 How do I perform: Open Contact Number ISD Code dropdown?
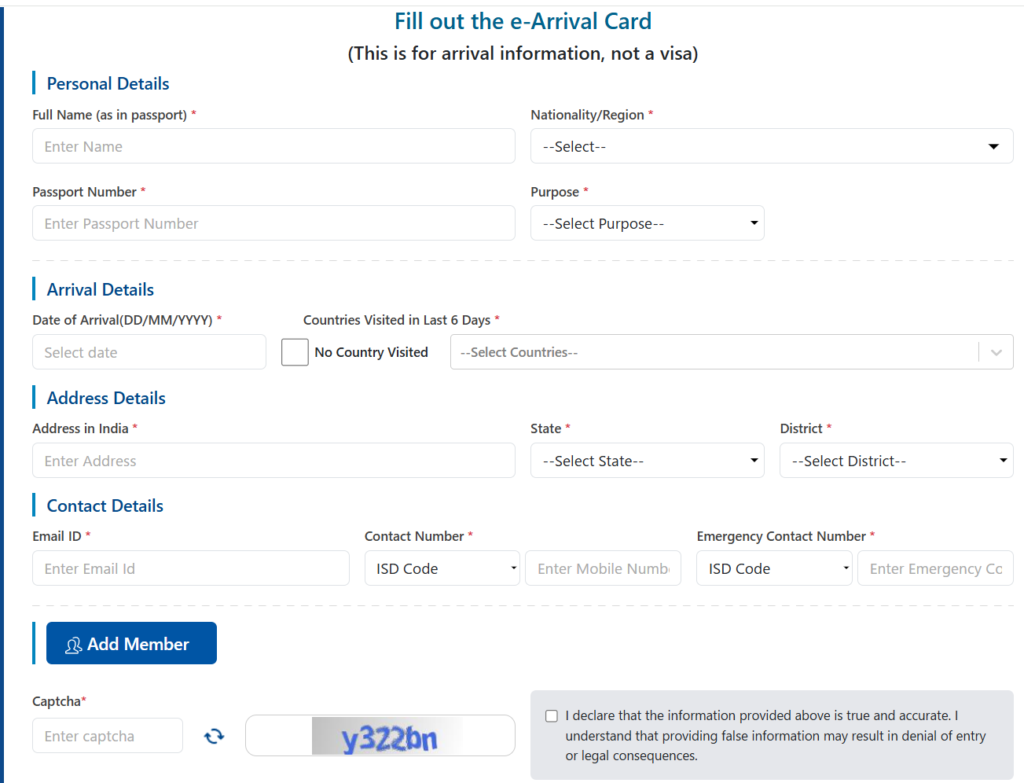(x=442, y=569)
